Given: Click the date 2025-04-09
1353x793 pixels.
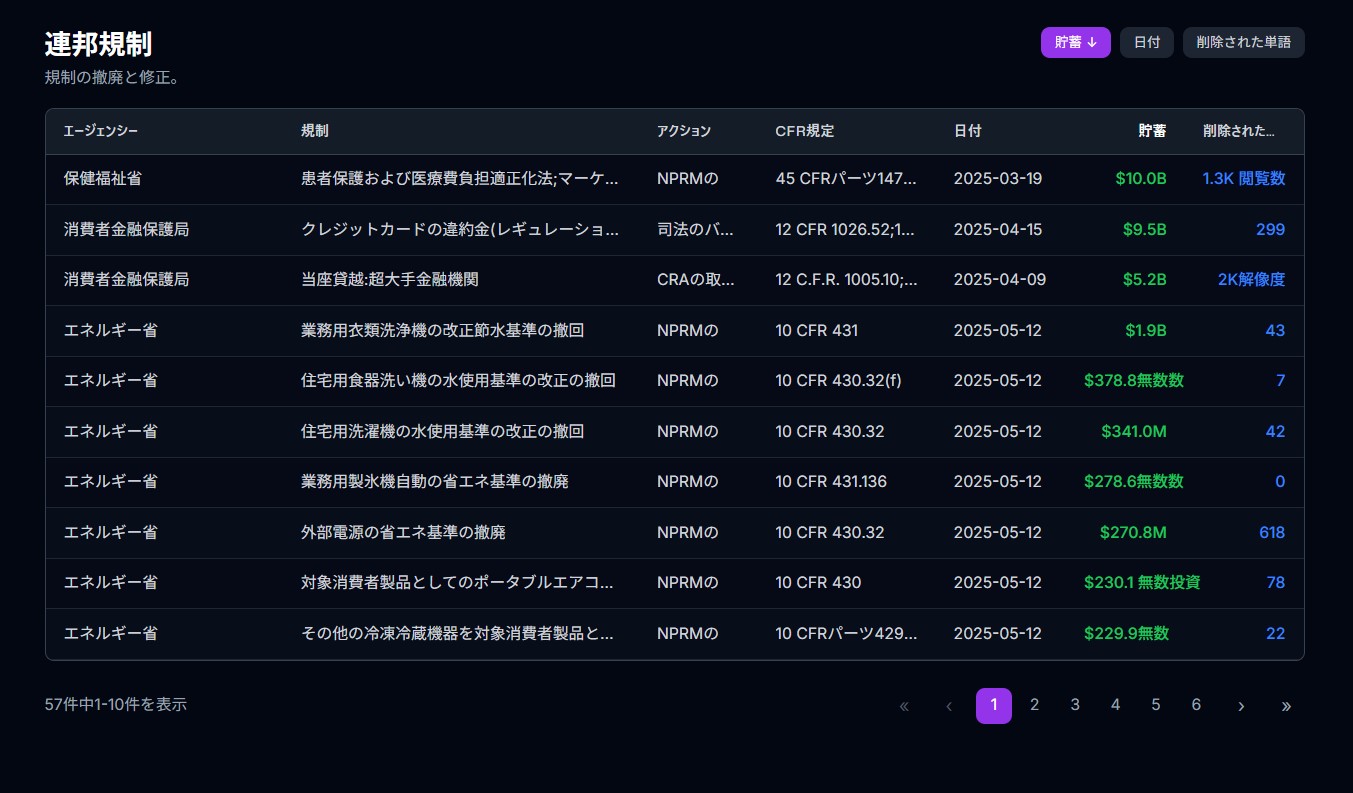Looking at the screenshot, I should coord(1000,280).
